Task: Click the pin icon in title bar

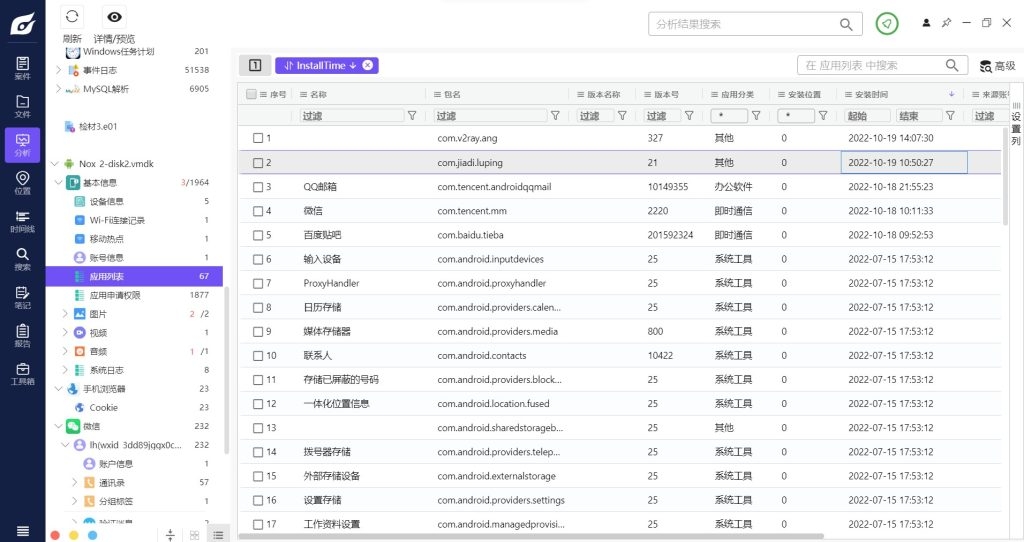Action: pyautogui.click(x=946, y=23)
